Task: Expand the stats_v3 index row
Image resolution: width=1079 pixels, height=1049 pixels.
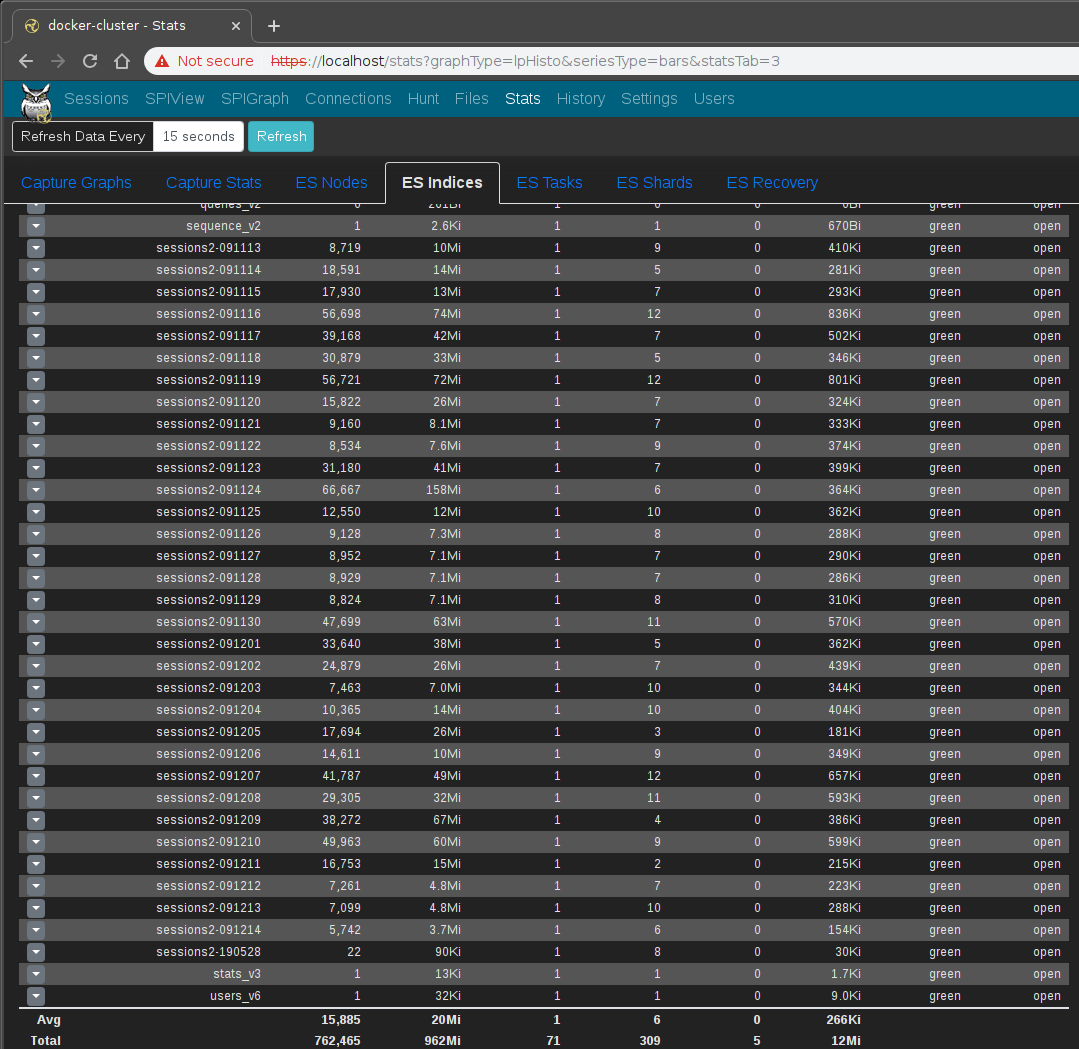Action: pos(35,974)
